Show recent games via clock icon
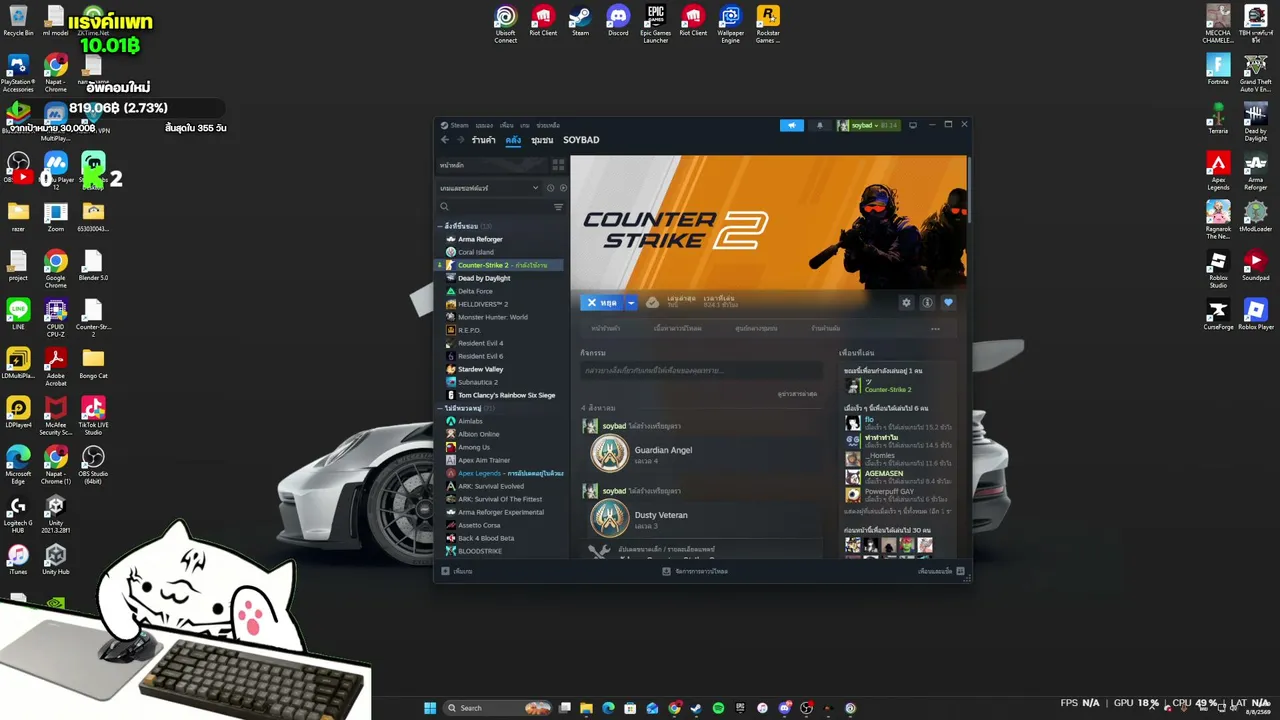 [550, 188]
